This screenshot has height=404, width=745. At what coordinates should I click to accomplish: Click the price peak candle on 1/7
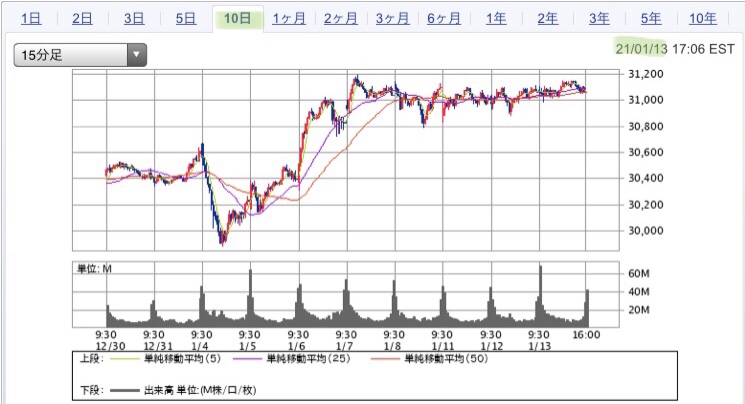(356, 79)
